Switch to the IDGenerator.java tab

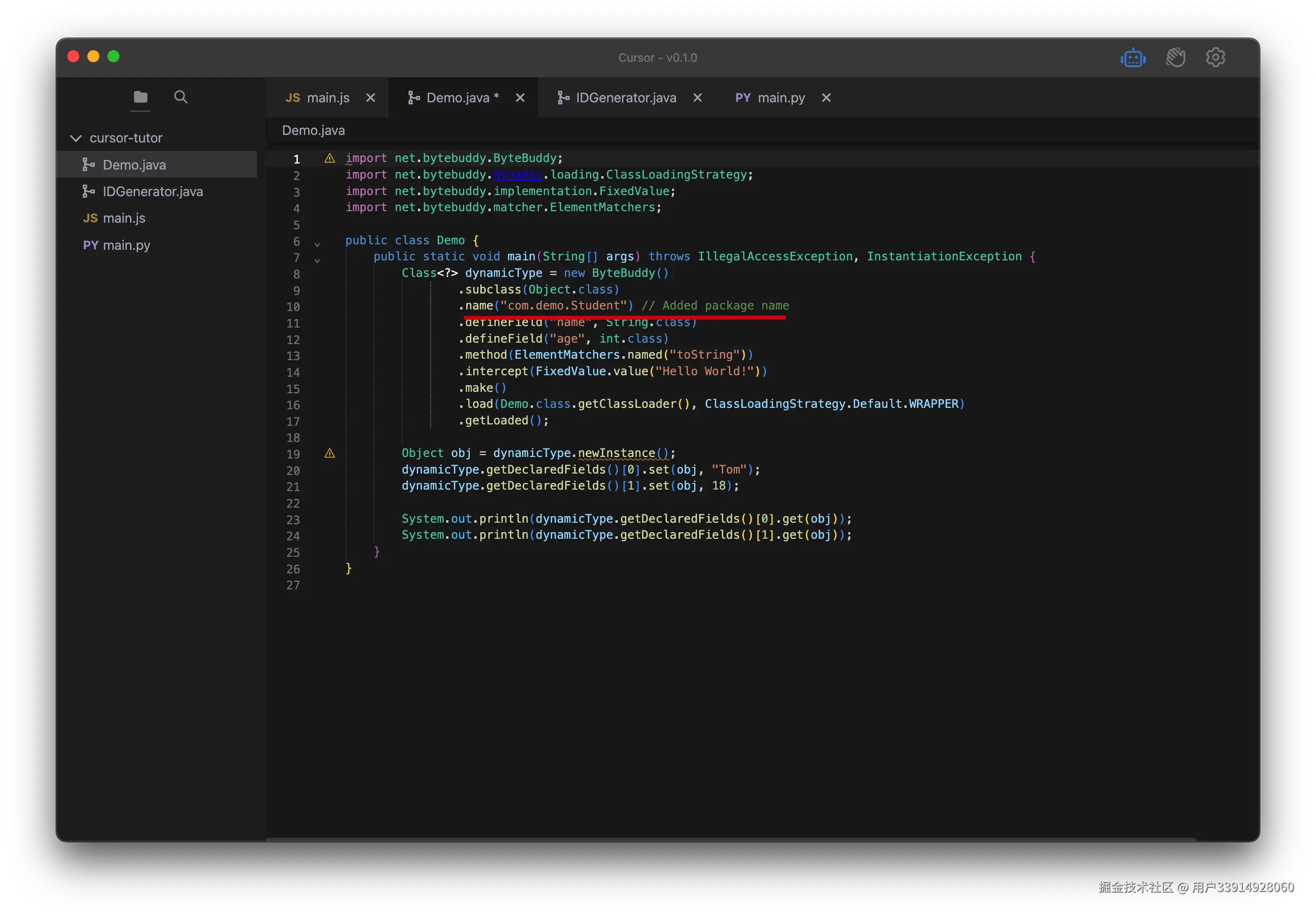pos(625,98)
